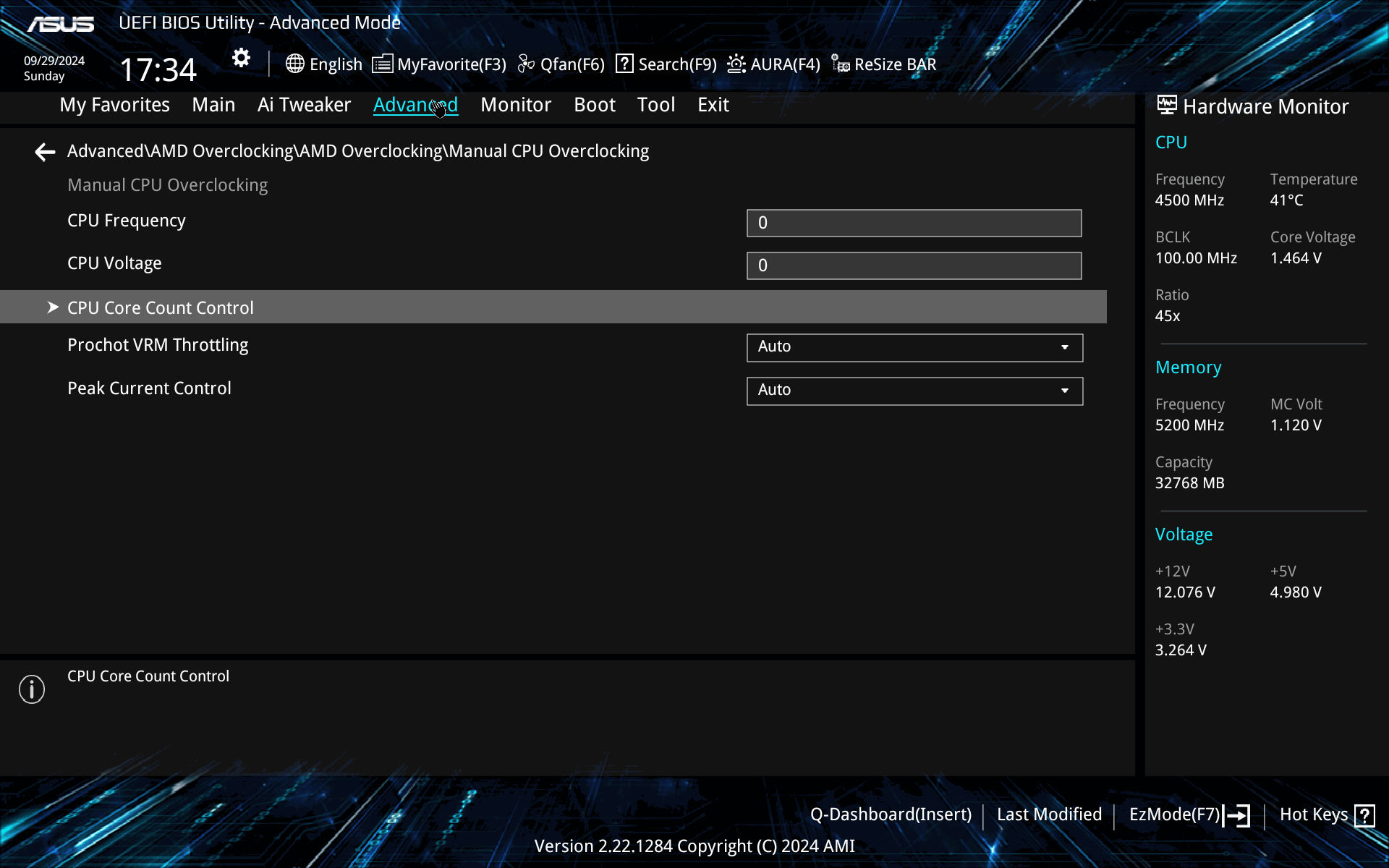
Task: Click the date 09/29/2024
Action: click(x=54, y=61)
